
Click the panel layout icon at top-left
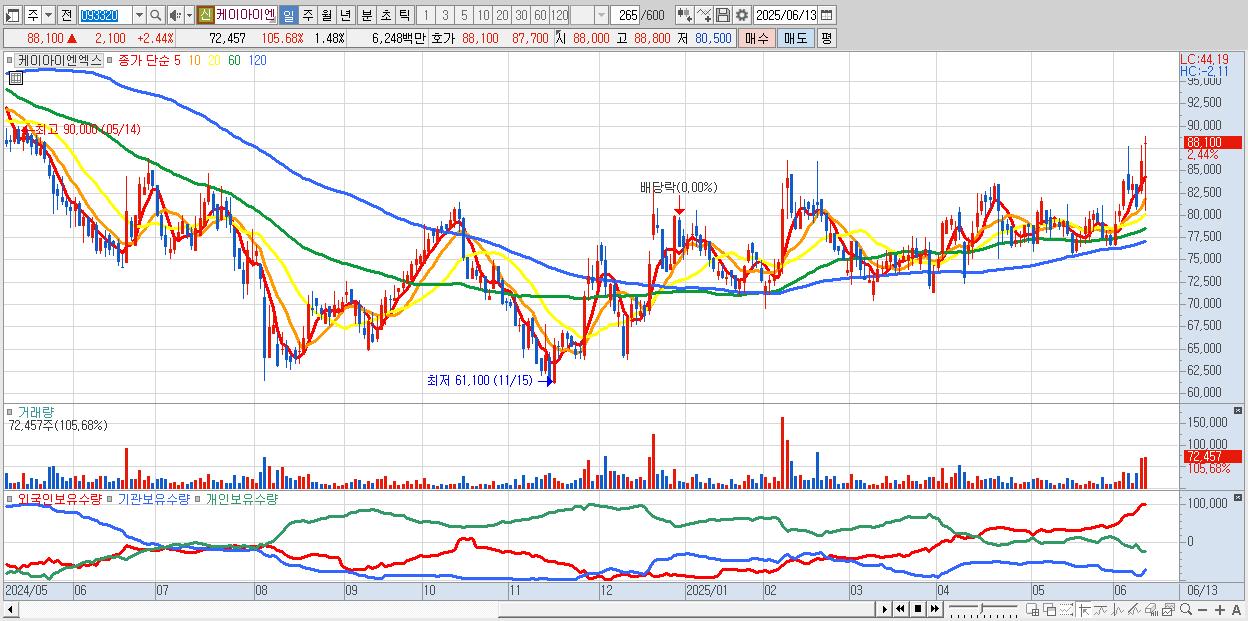[x=12, y=15]
